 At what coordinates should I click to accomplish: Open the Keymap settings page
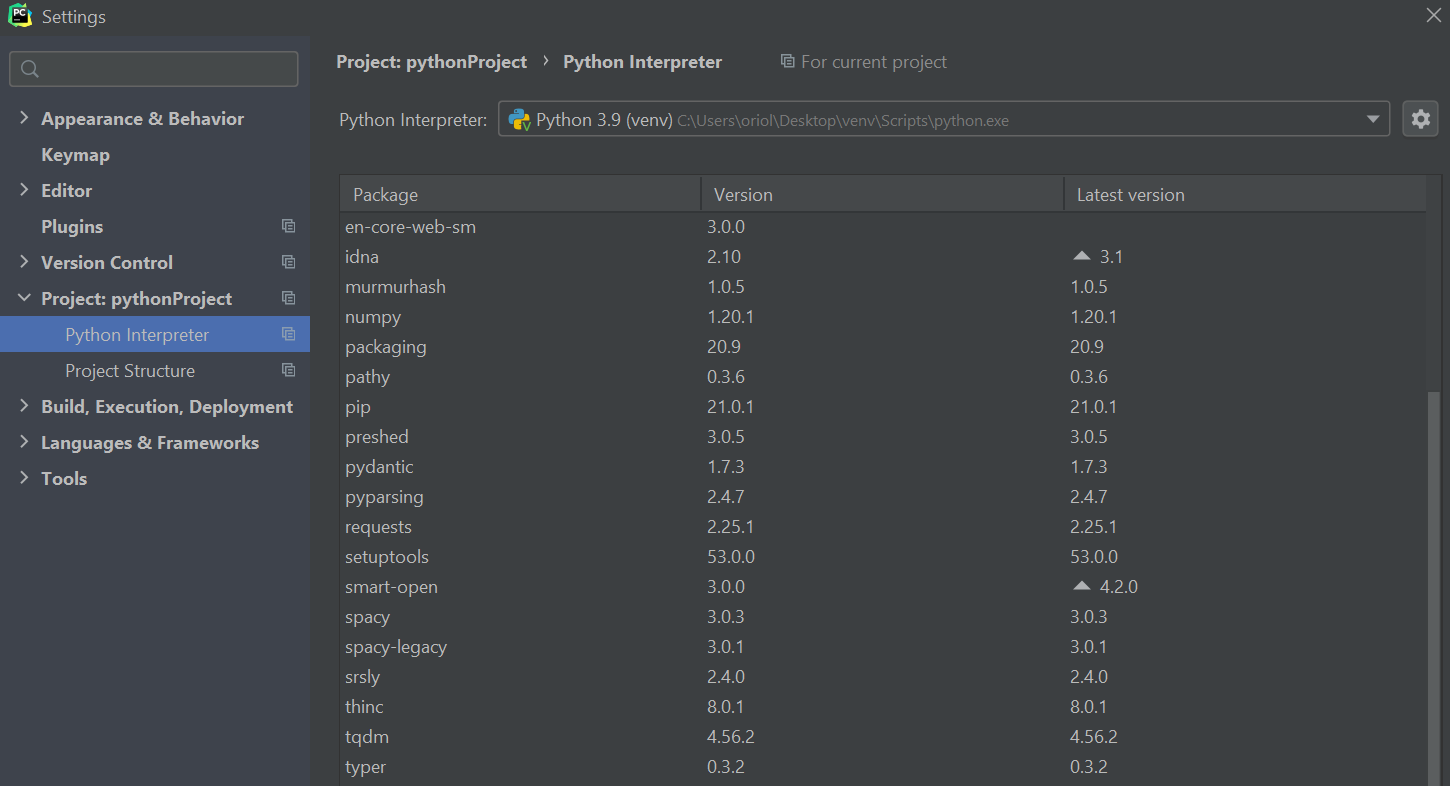(x=75, y=155)
